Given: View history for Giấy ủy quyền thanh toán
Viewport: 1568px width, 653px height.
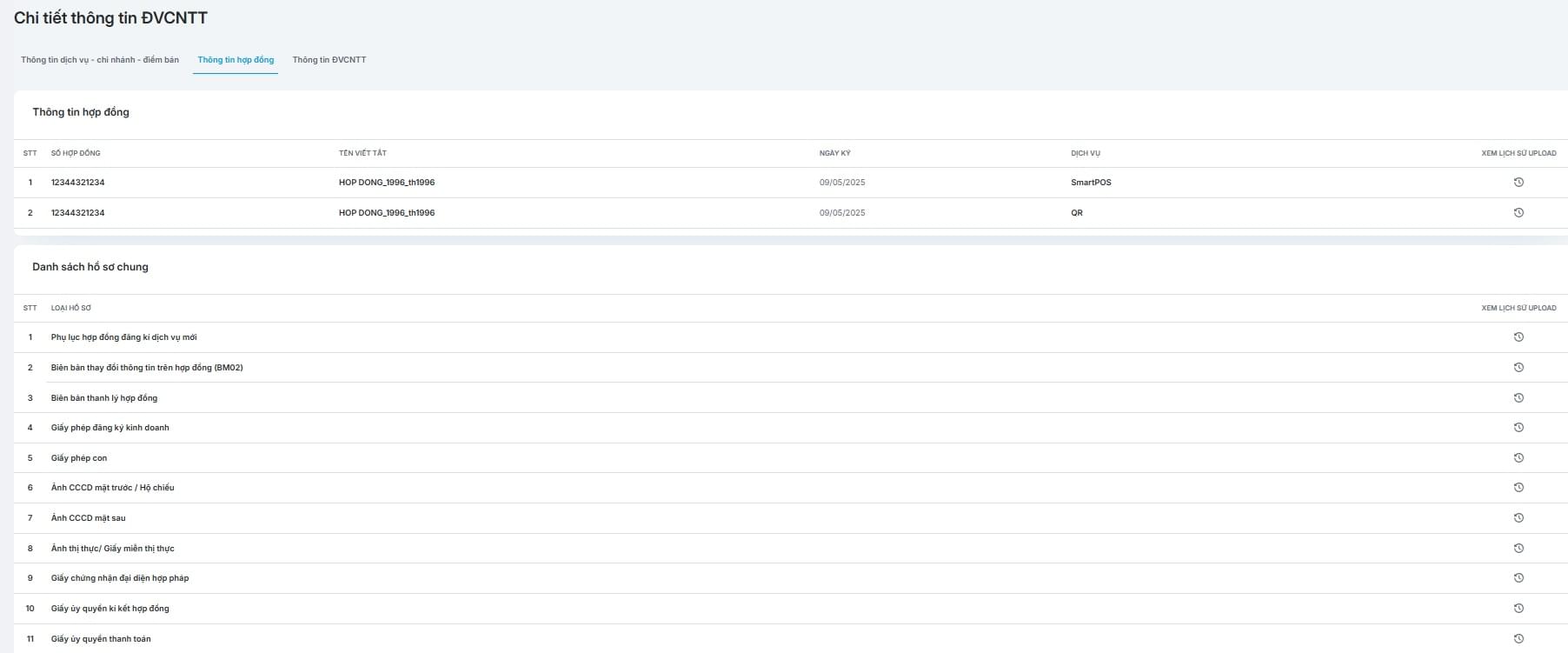Looking at the screenshot, I should tap(1518, 639).
